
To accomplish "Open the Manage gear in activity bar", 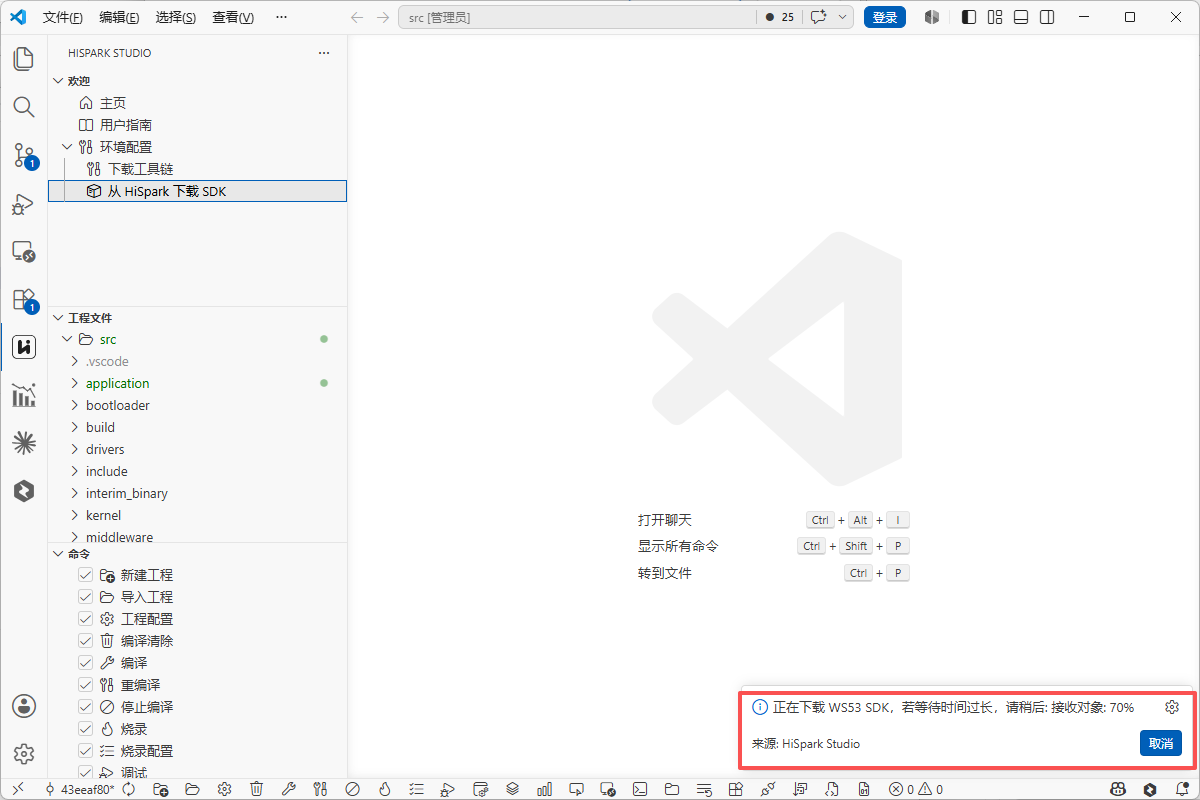I will [x=24, y=754].
